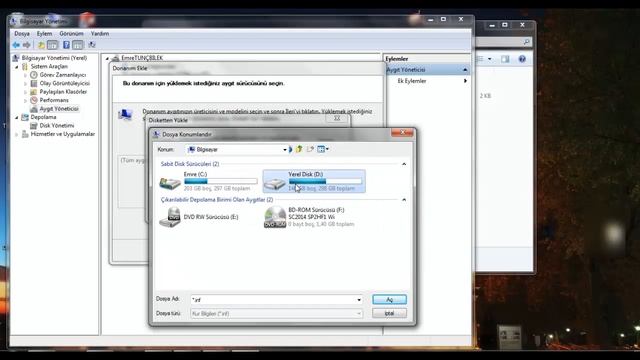Select the Yerel Disk (D:) drive
Viewport: 640px width, 360px height.
(314, 181)
